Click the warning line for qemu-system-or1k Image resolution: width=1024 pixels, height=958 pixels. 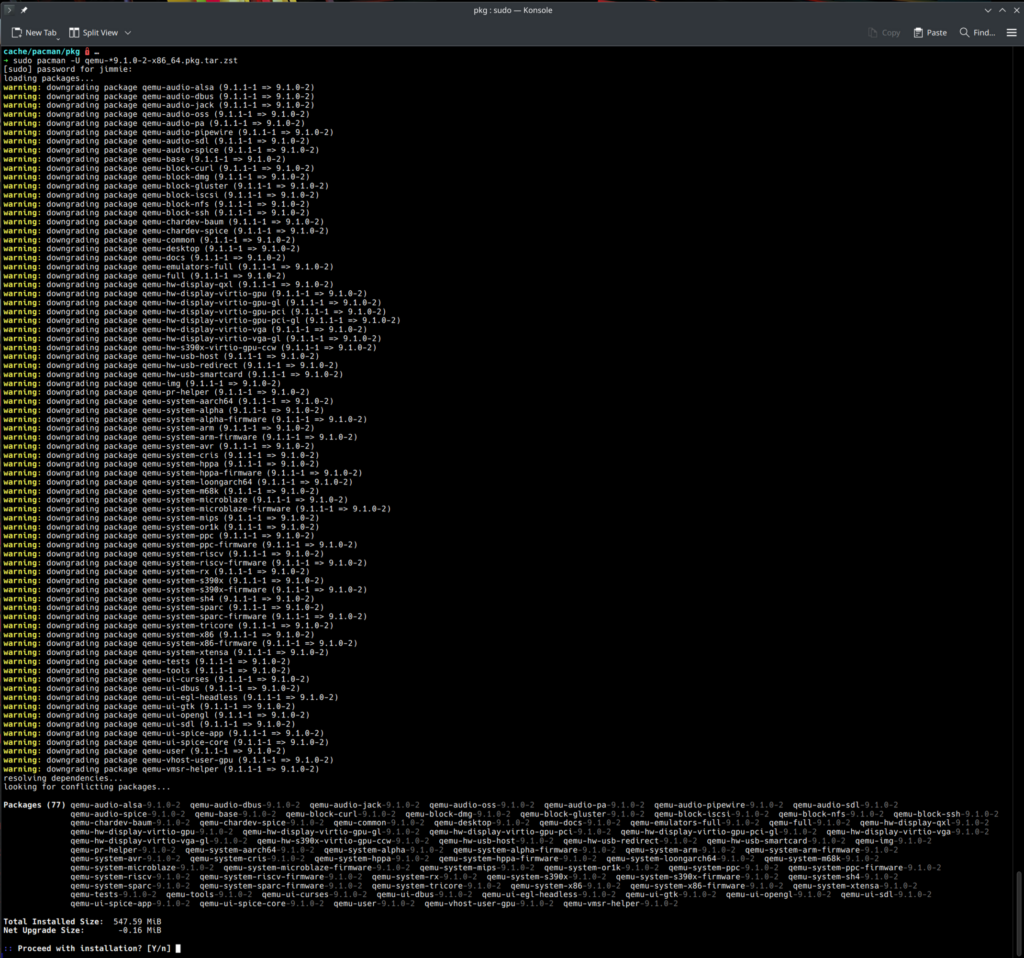click(x=161, y=527)
